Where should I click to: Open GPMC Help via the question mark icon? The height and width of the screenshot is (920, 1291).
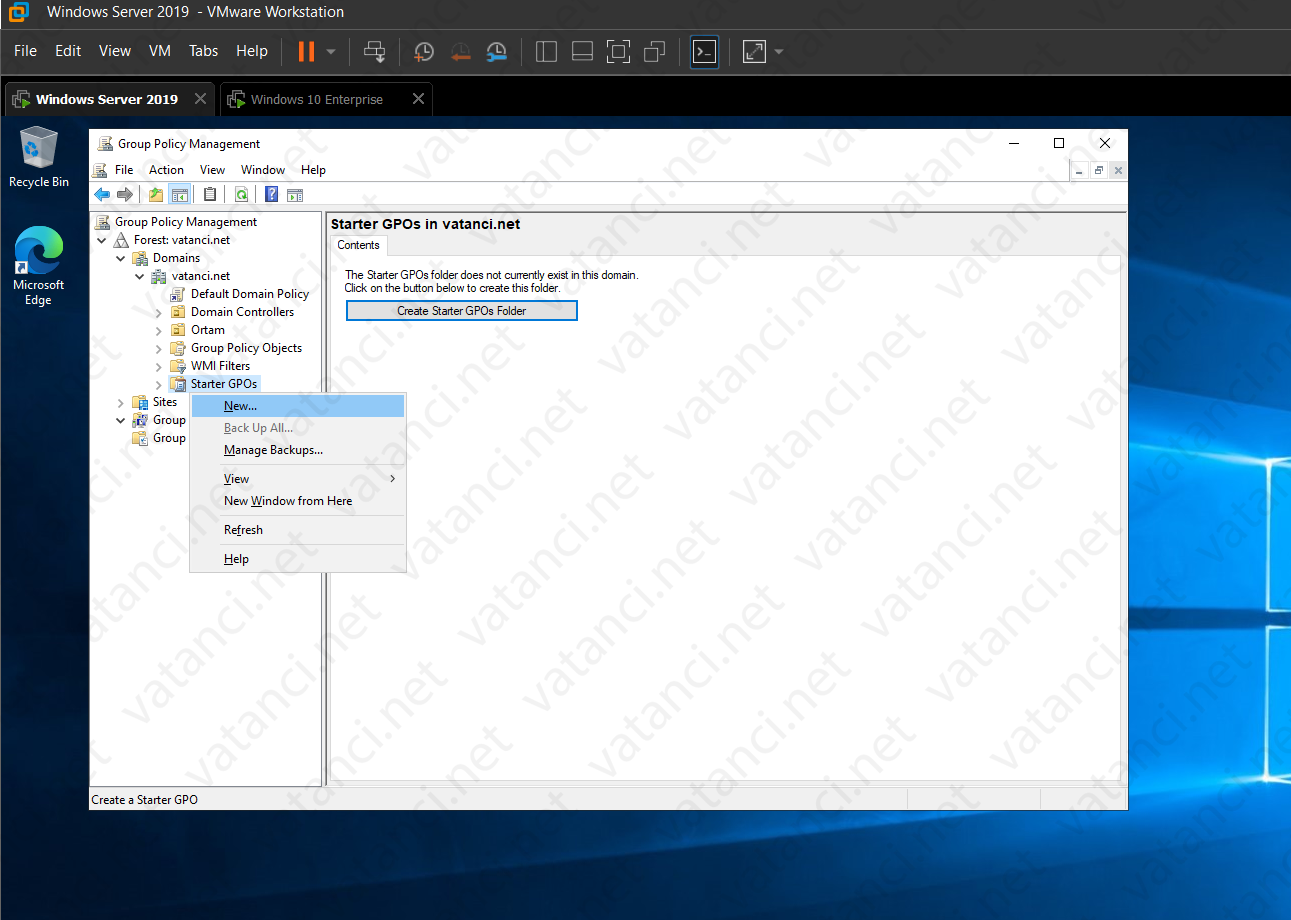(271, 193)
